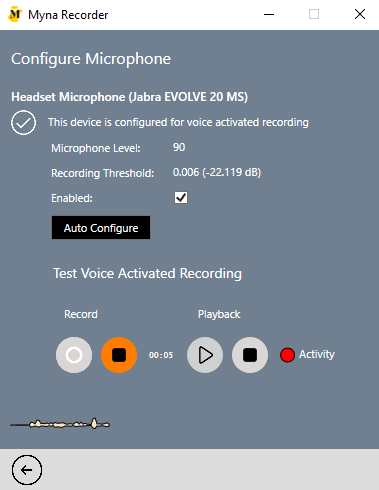Click the Configure Microphone heading

tap(91, 59)
